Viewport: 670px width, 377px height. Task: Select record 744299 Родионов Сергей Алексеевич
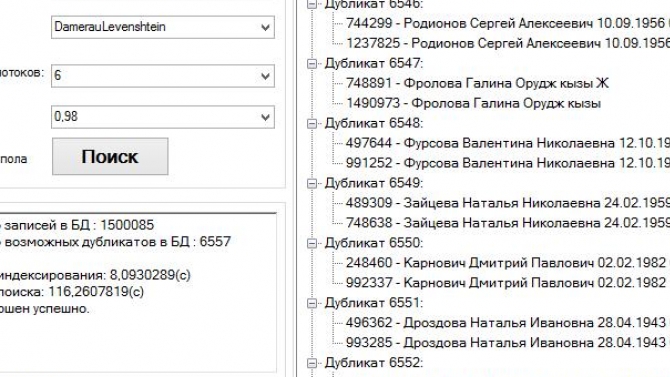point(508,23)
